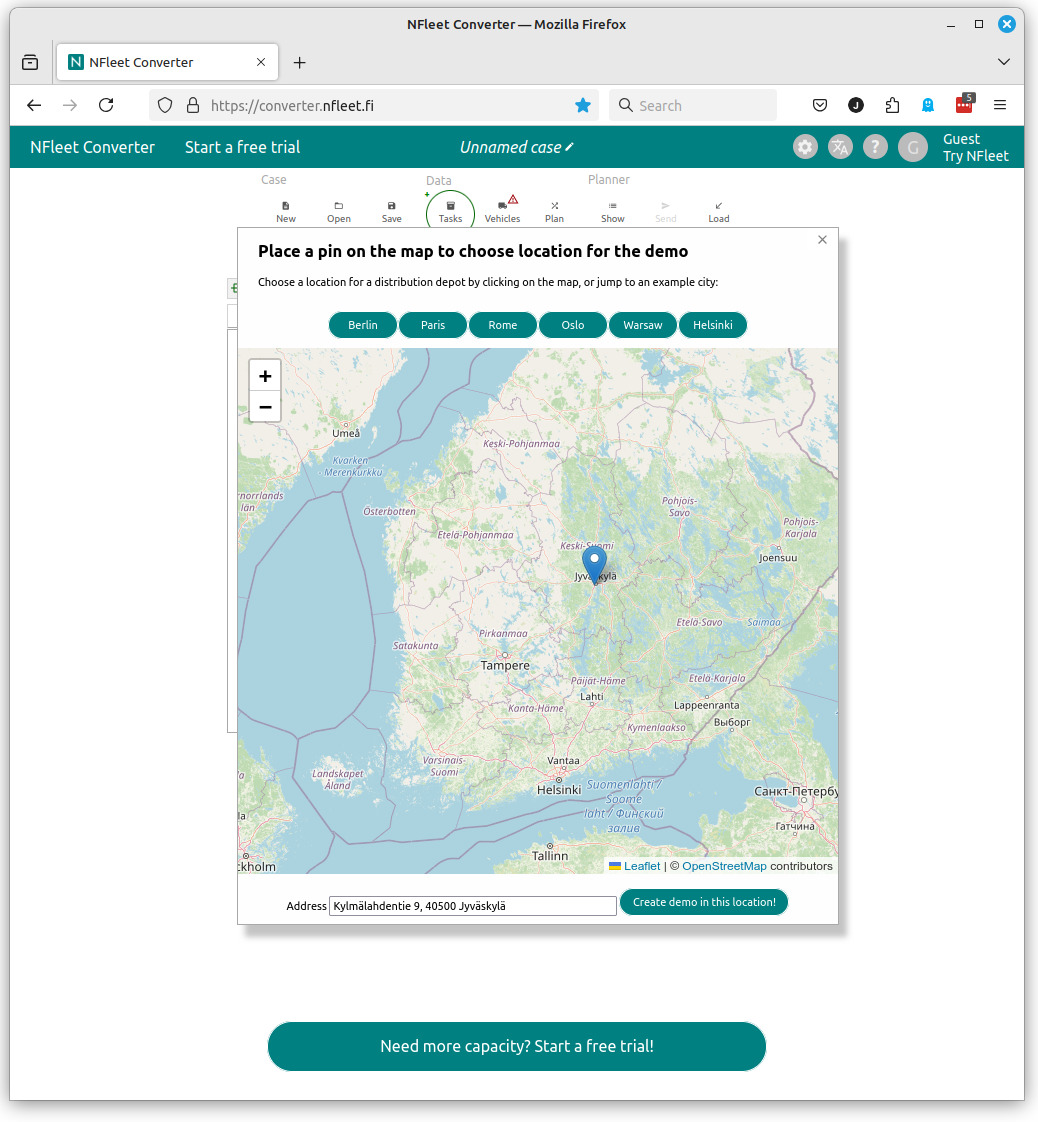1038x1122 pixels.
Task: Click the Load planner icon
Action: [x=719, y=212]
